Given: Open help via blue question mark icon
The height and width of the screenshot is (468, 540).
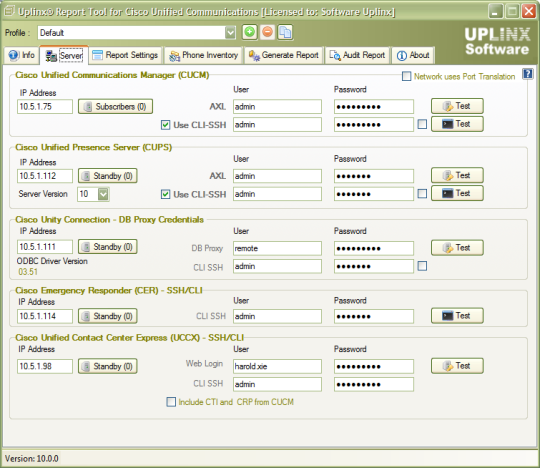Looking at the screenshot, I should pyautogui.click(x=527, y=74).
